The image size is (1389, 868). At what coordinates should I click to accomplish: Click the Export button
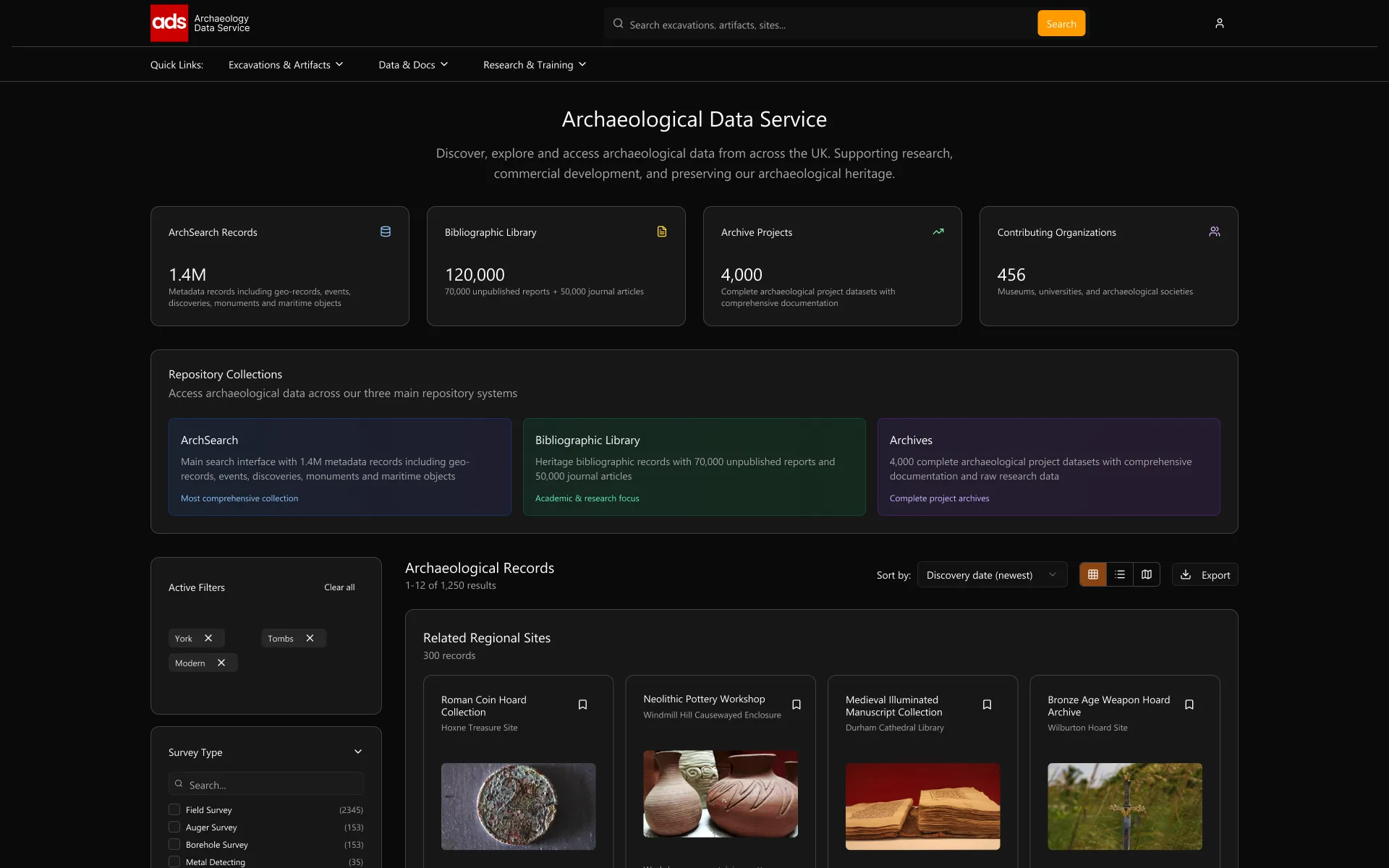coord(1205,574)
